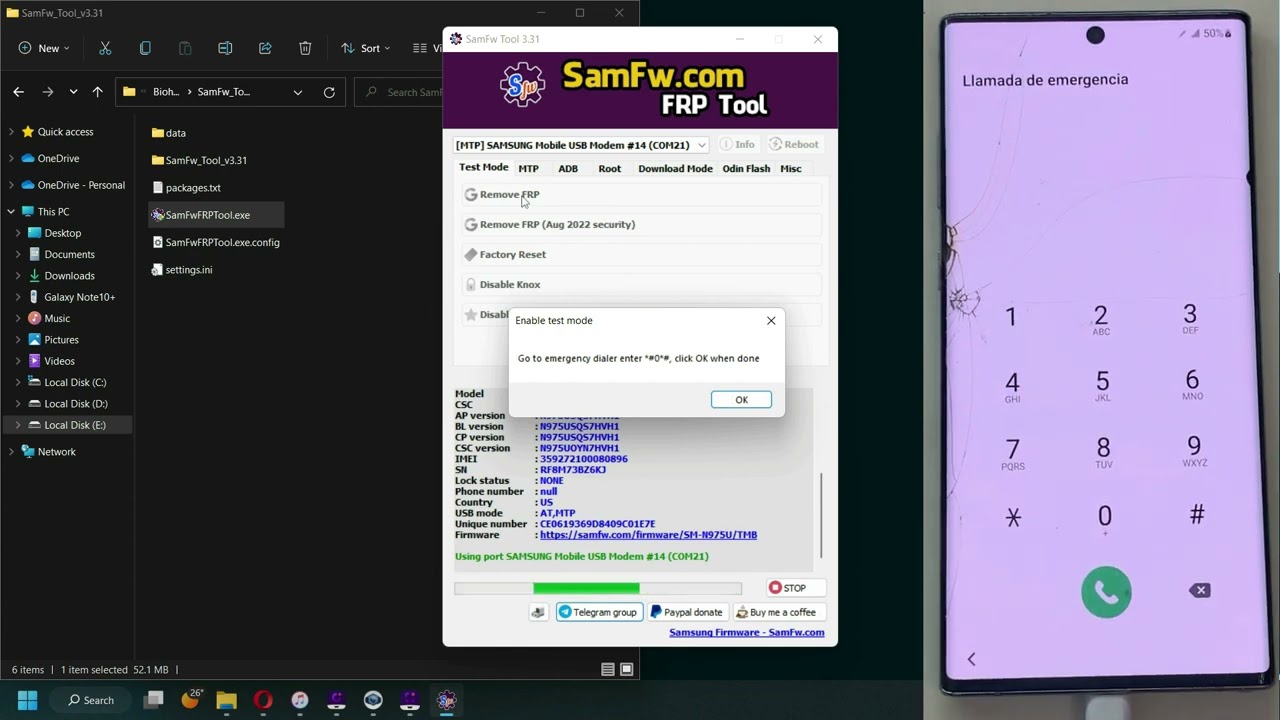
Task: Select the SamFw_Tool_v3.31 folder in file list
Action: click(x=199, y=160)
